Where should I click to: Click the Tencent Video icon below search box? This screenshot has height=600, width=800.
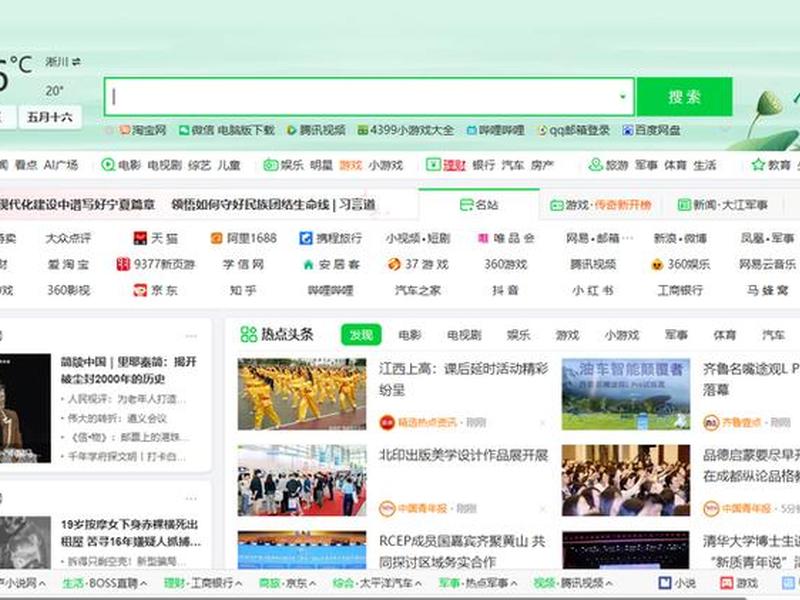[291, 131]
